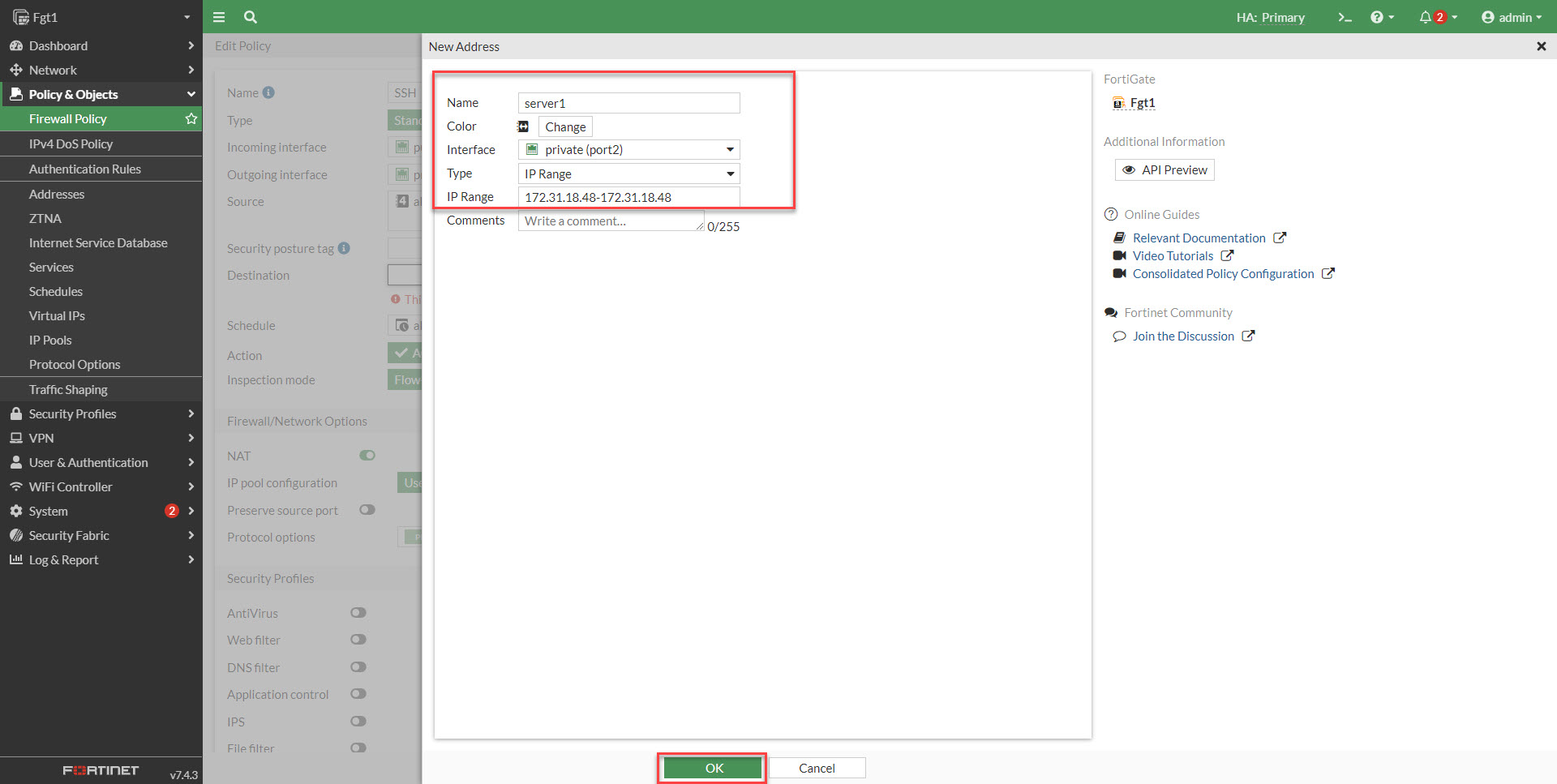Open the help question mark menu
1557x784 pixels.
point(1382,17)
